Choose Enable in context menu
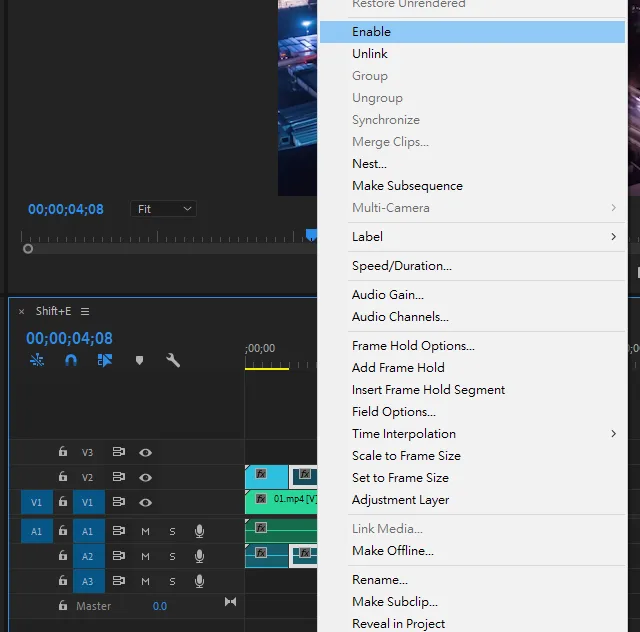Screen dimensions: 640x632 pyautogui.click(x=472, y=32)
